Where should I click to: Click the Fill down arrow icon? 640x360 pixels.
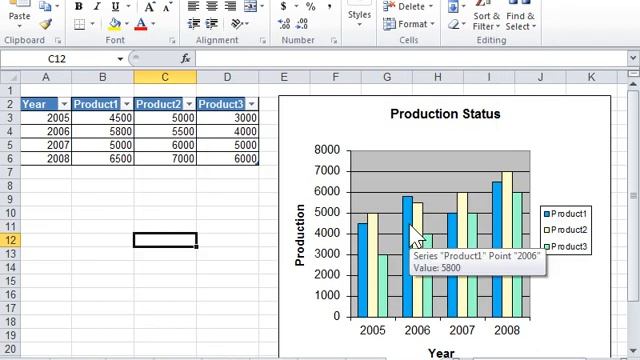(x=453, y=6)
